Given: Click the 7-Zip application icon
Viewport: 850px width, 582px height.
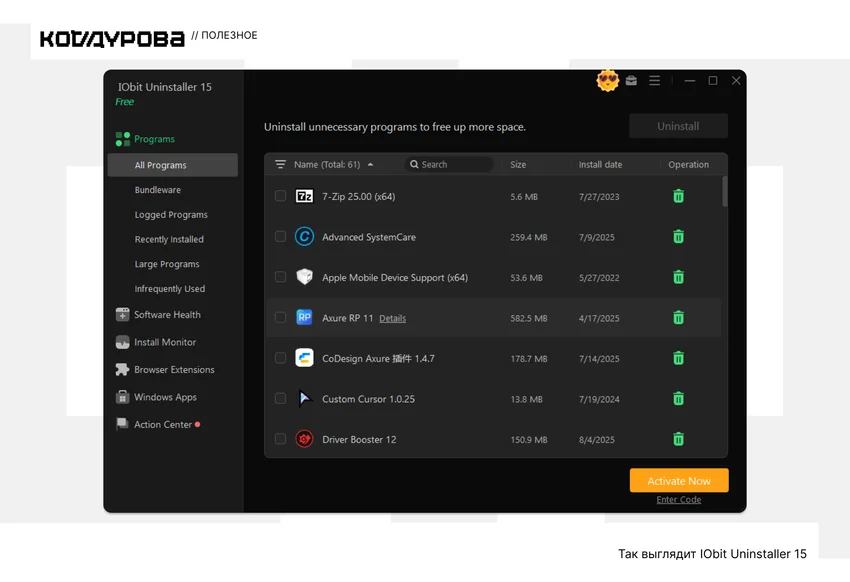Looking at the screenshot, I should (304, 196).
